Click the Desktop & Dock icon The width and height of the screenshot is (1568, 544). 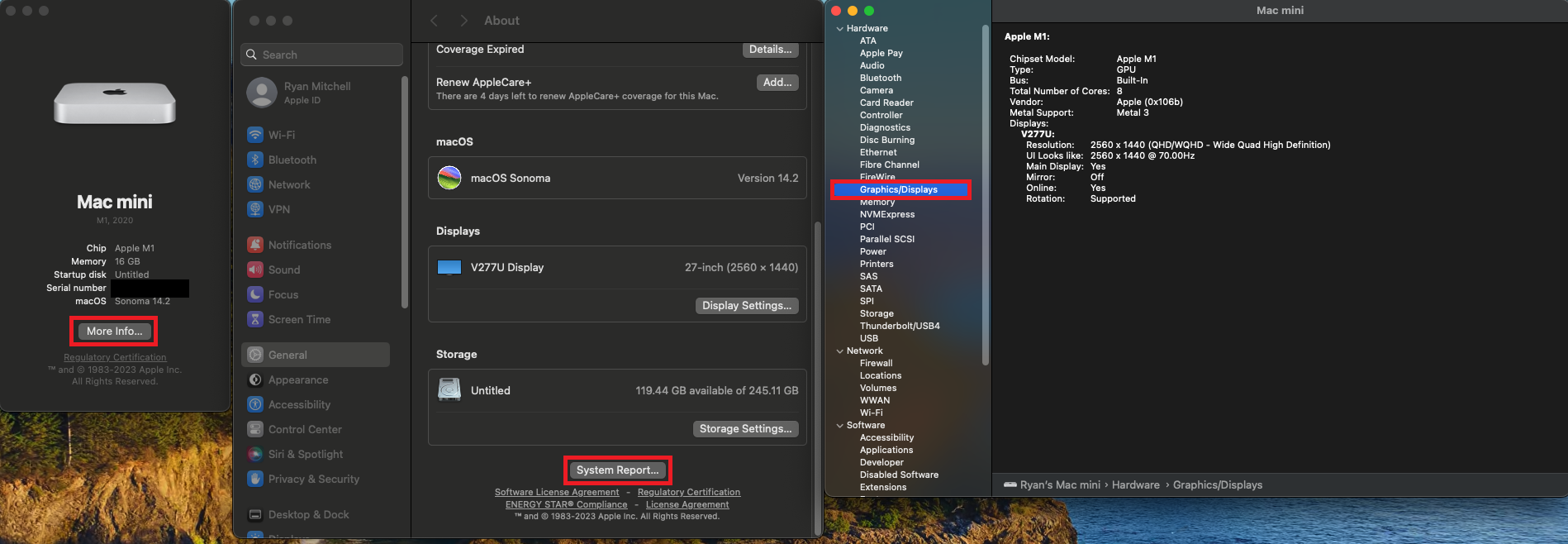[x=255, y=514]
